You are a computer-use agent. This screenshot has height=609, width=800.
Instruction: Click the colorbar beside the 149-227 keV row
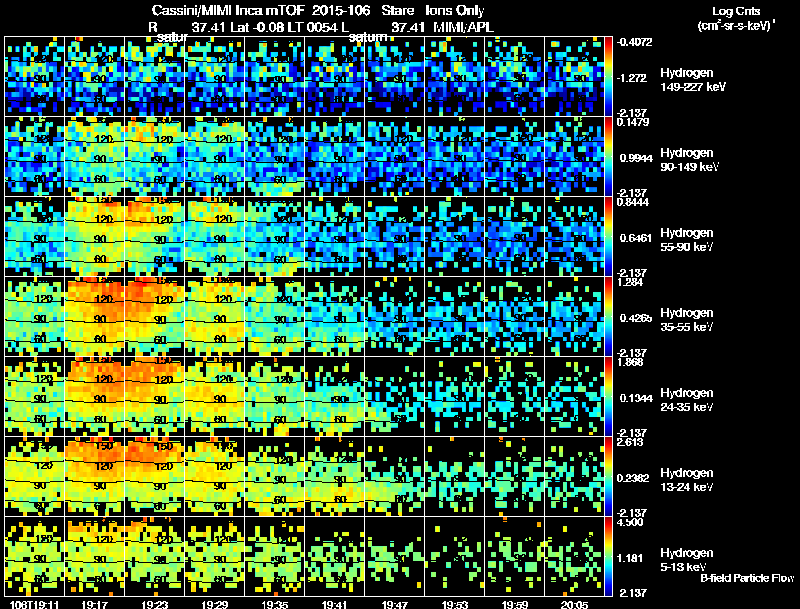(x=608, y=77)
